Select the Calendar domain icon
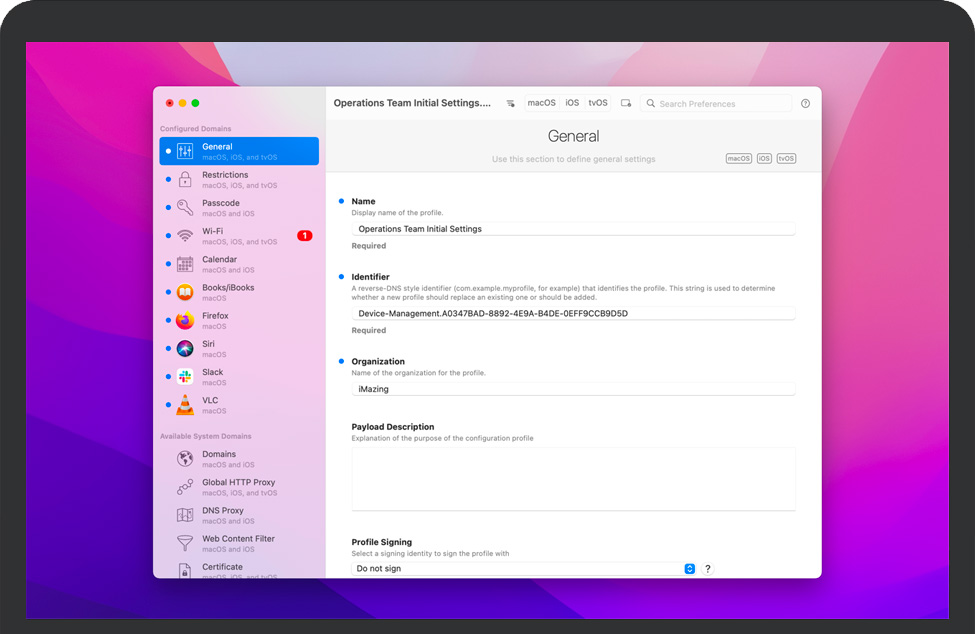 (185, 264)
